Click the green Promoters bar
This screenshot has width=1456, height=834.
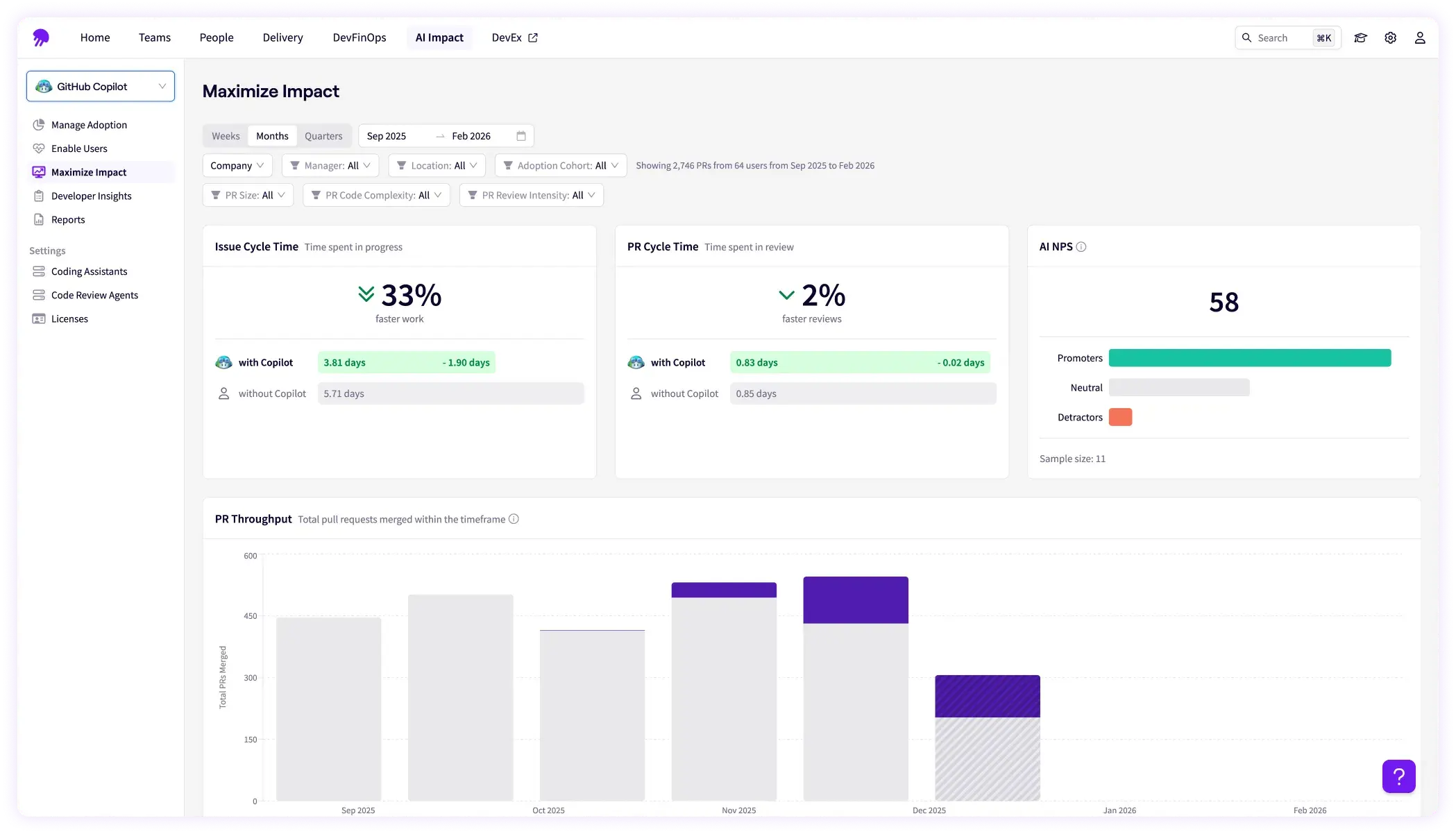[x=1249, y=358]
